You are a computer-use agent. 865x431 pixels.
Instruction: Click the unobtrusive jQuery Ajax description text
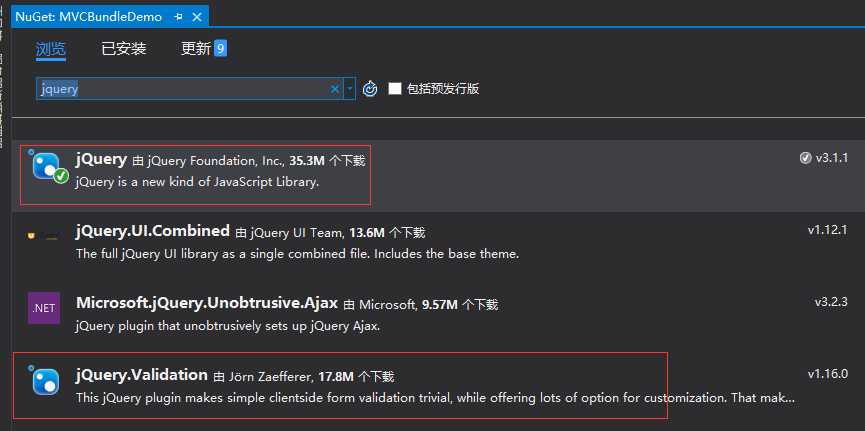[x=228, y=326]
